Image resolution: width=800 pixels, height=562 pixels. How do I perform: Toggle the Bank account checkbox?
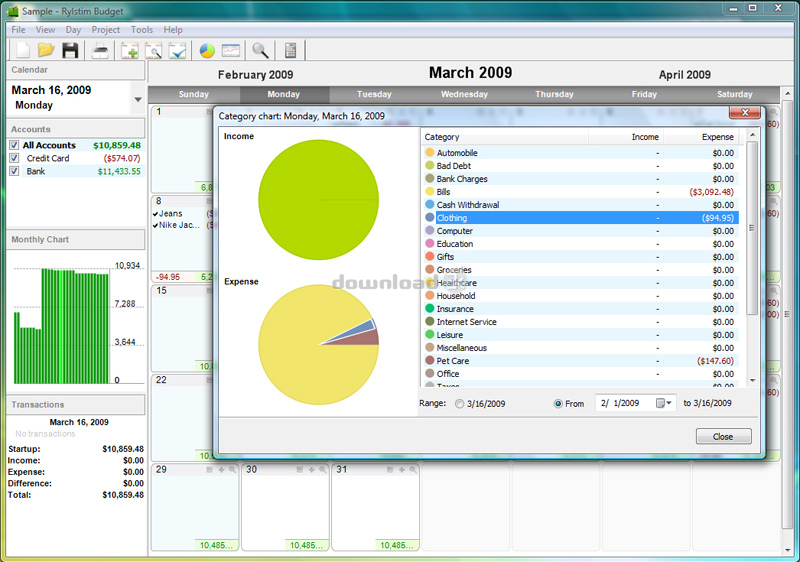(14, 171)
